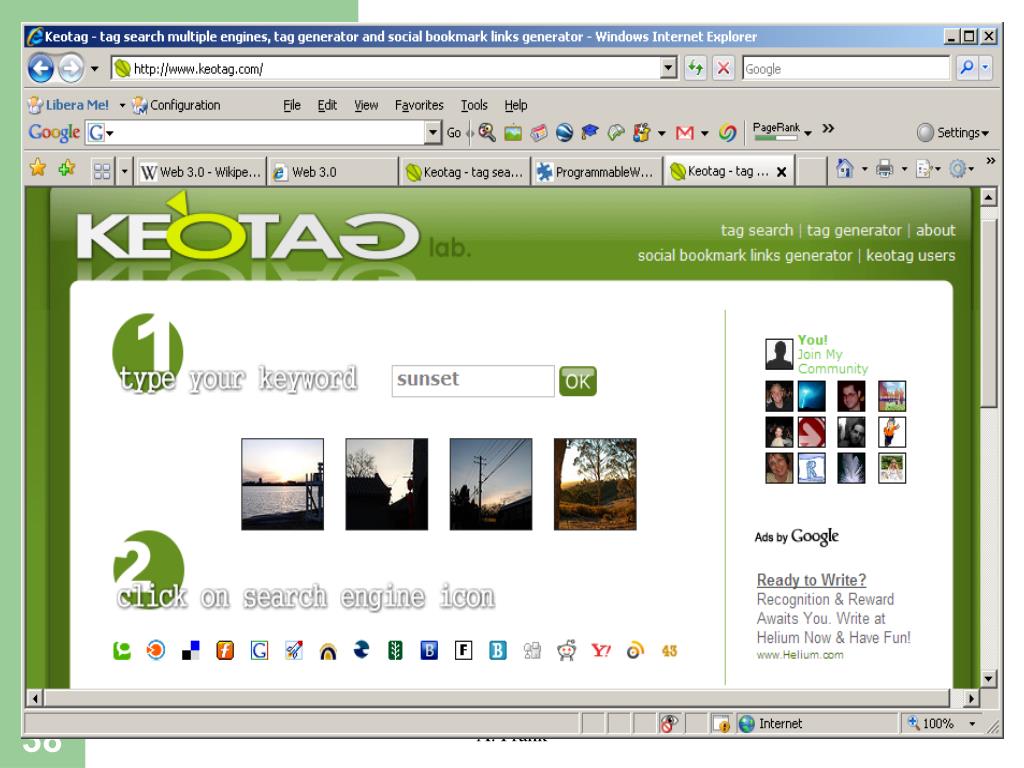Follow the 'tag search' link

(757, 231)
